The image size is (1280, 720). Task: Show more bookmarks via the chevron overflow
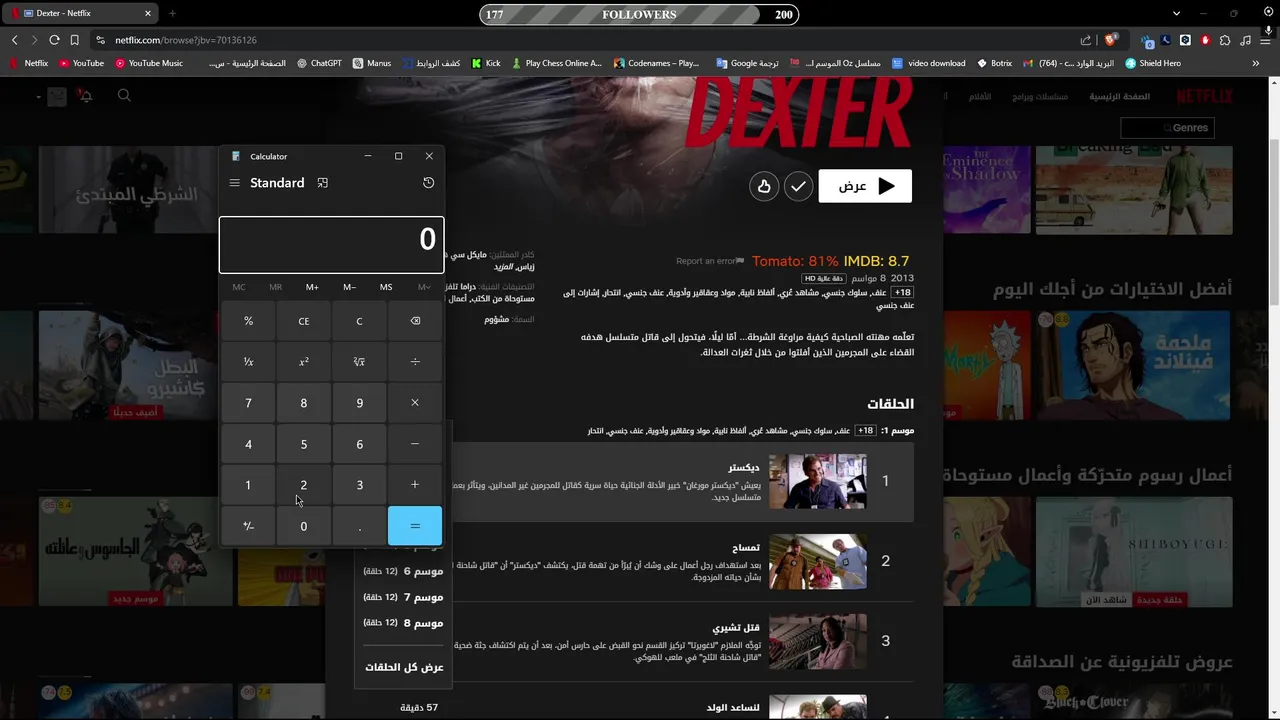(1256, 63)
